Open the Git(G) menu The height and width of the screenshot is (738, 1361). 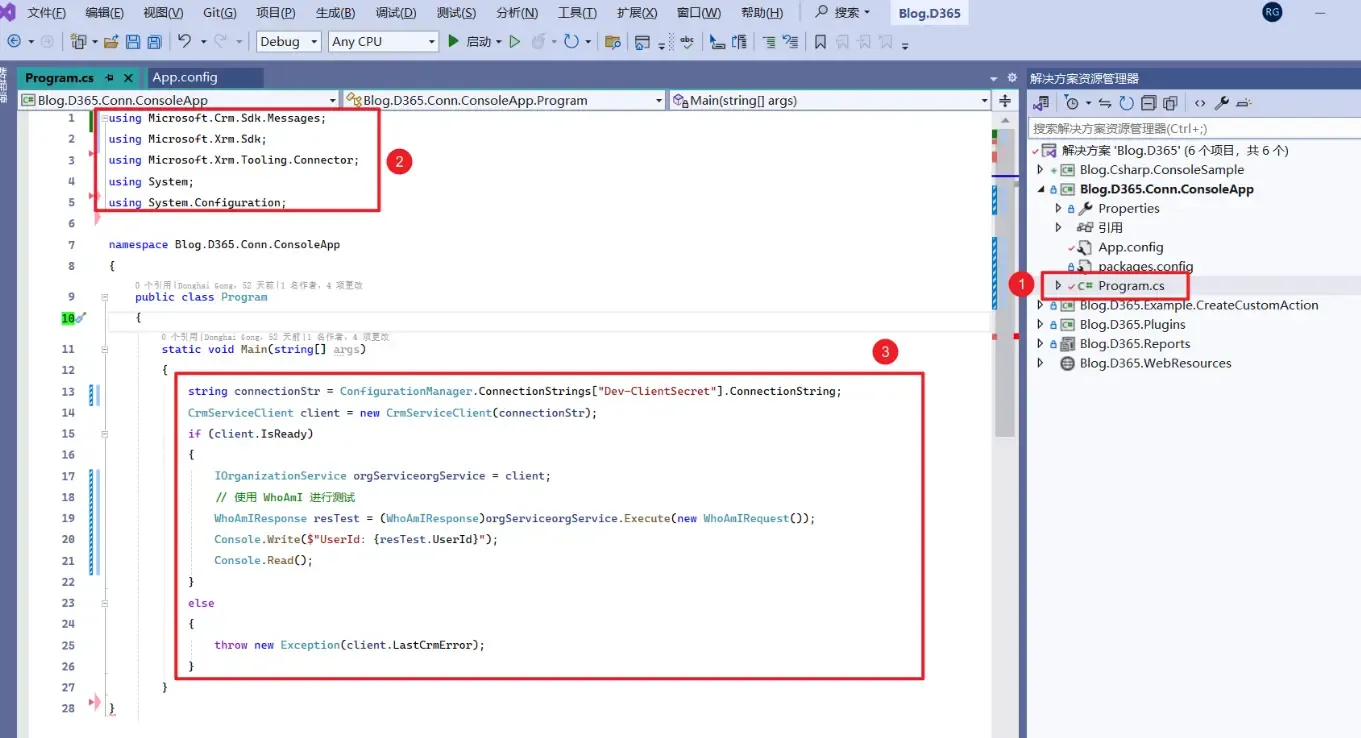point(220,13)
